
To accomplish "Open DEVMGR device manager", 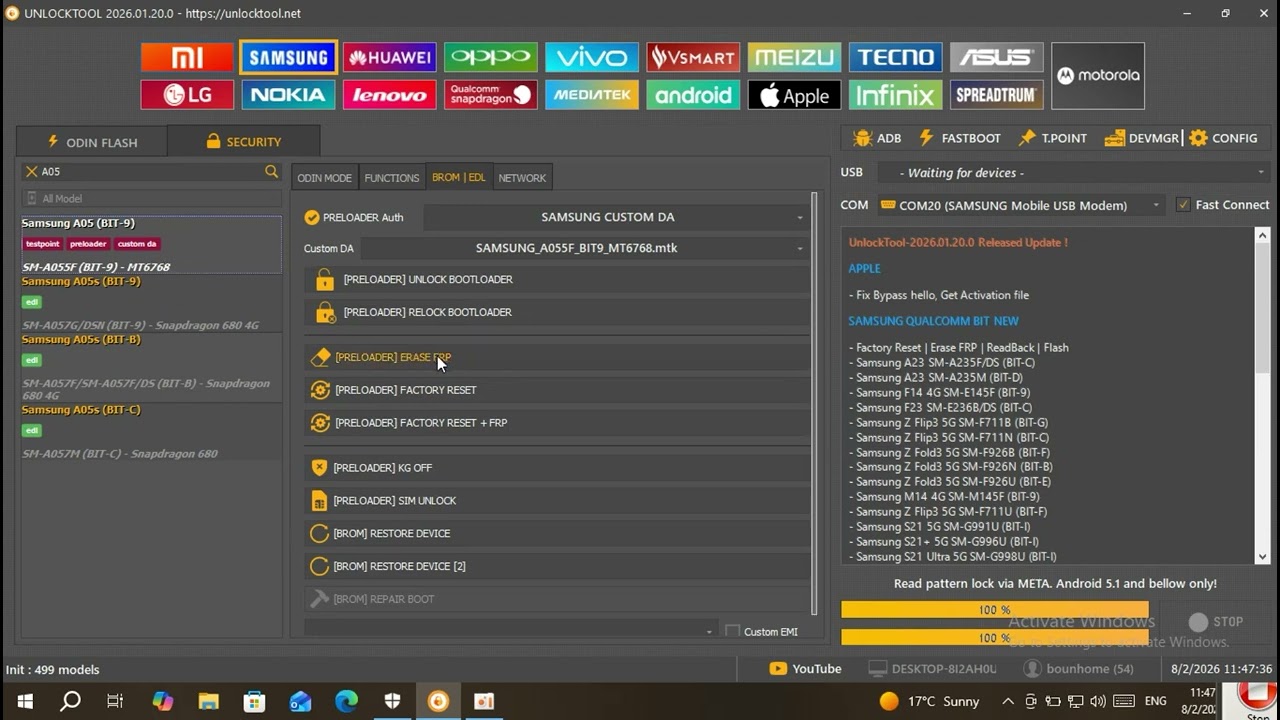I will [x=1141, y=138].
